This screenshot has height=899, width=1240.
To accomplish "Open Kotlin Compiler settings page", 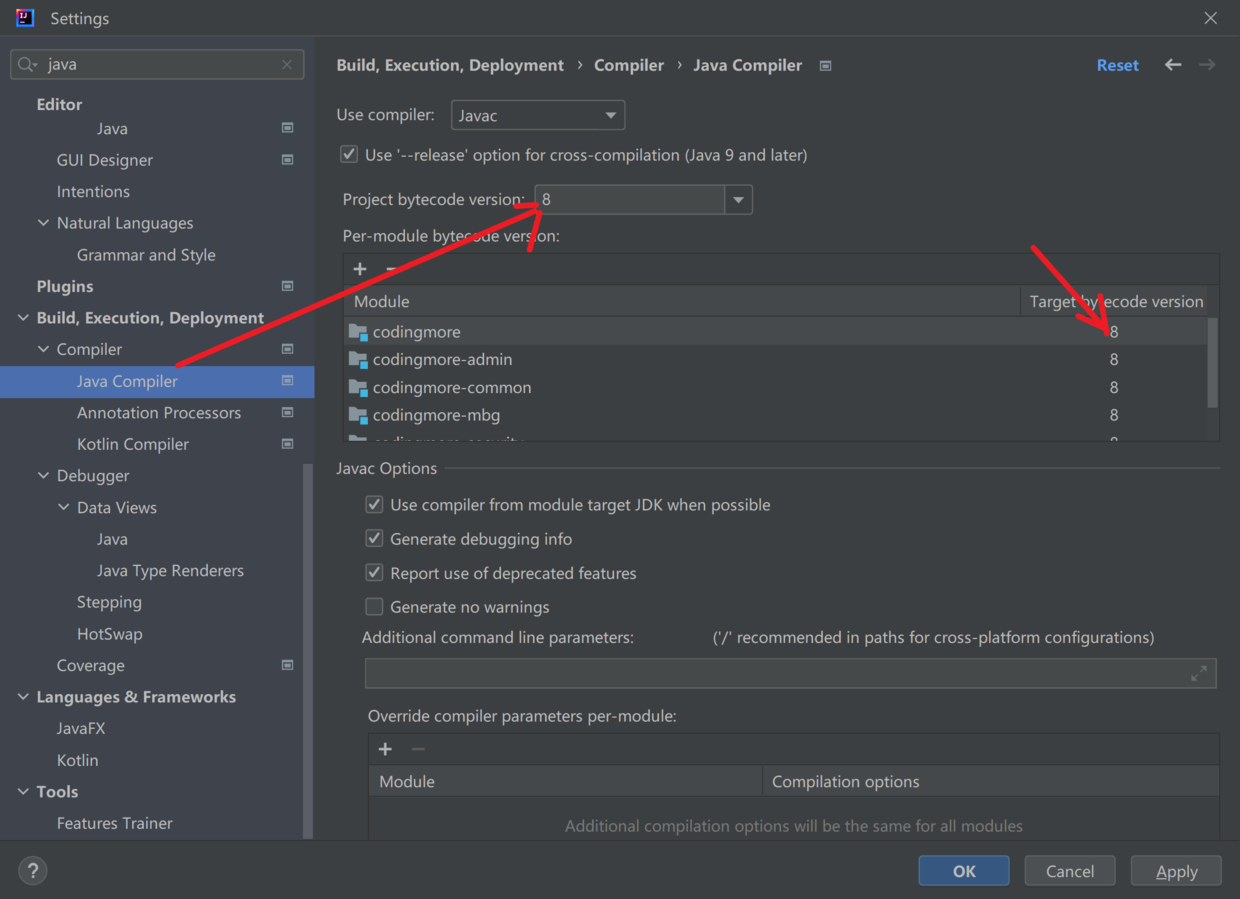I will [x=132, y=444].
